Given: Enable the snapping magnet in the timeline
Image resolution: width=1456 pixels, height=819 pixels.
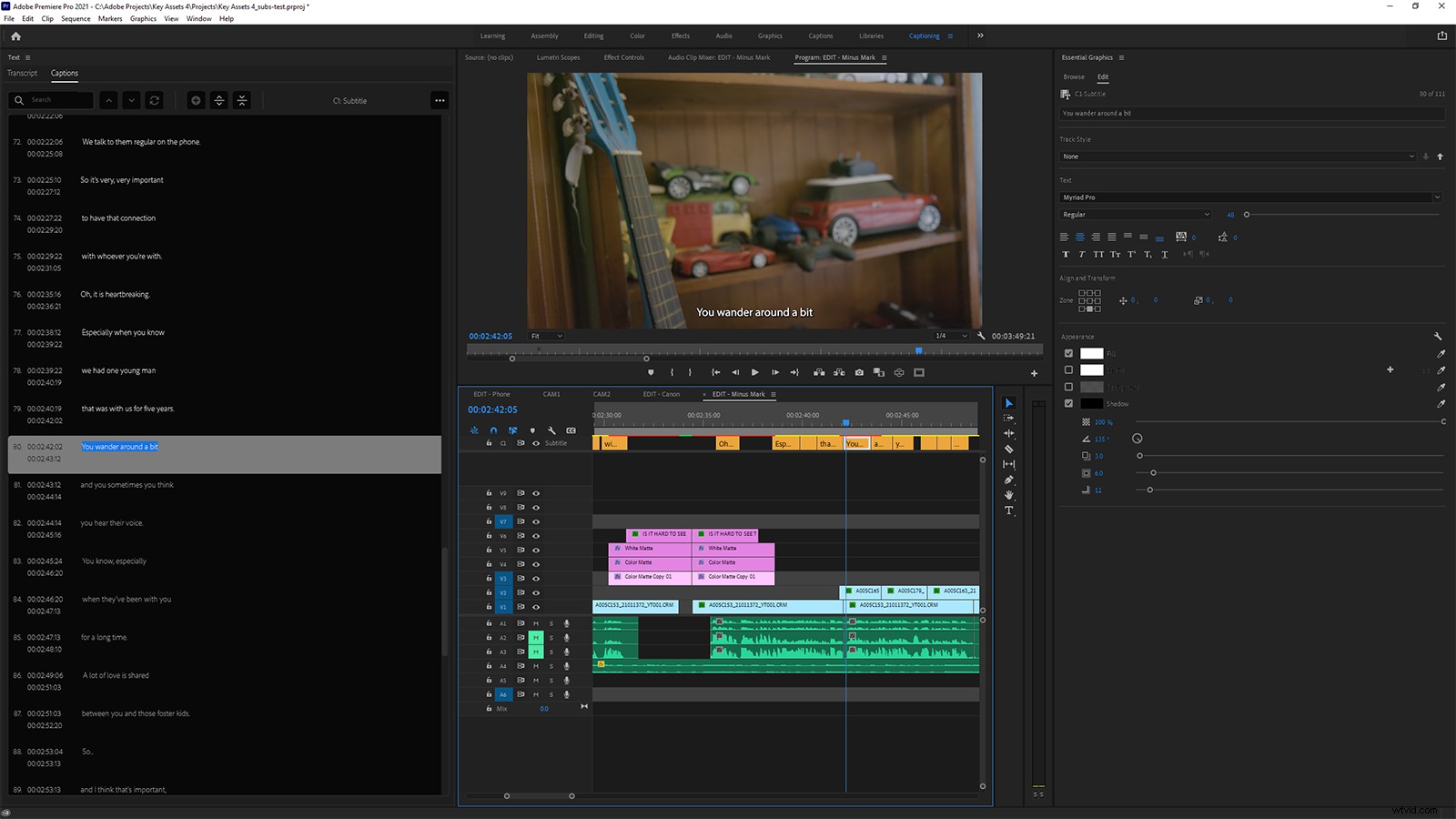Looking at the screenshot, I should (493, 430).
